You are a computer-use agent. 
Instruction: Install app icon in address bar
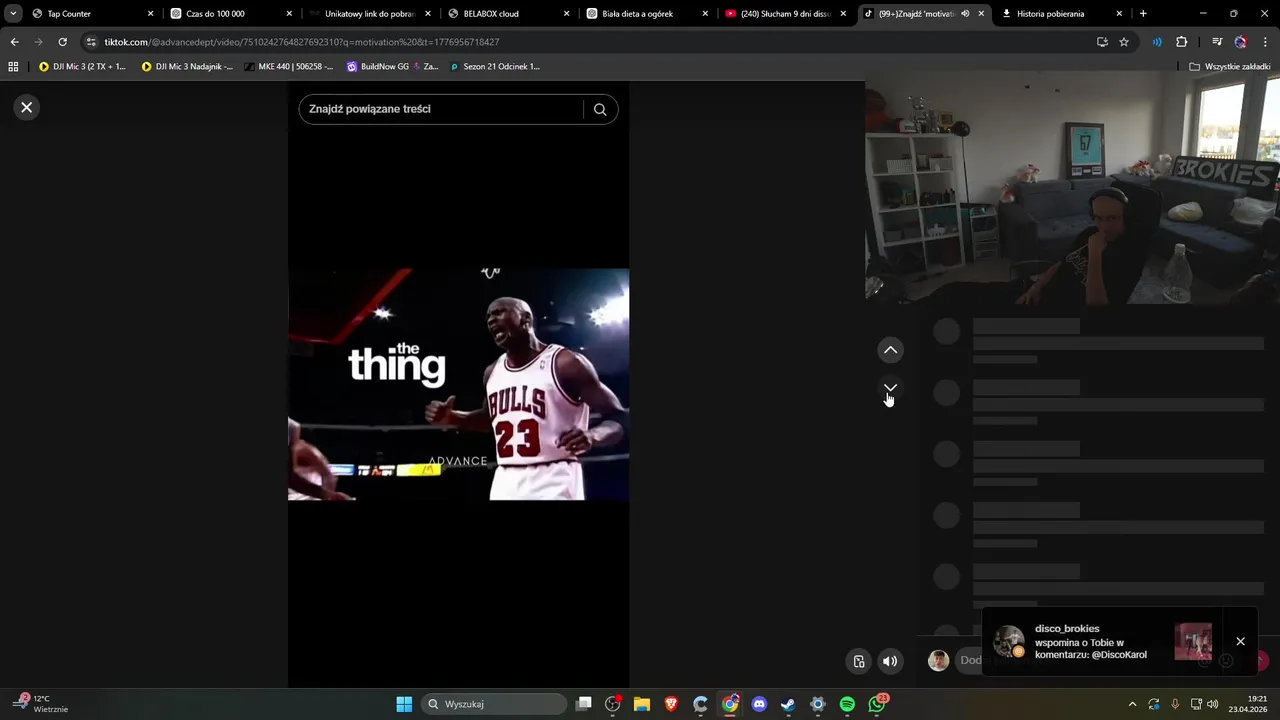point(1102,42)
